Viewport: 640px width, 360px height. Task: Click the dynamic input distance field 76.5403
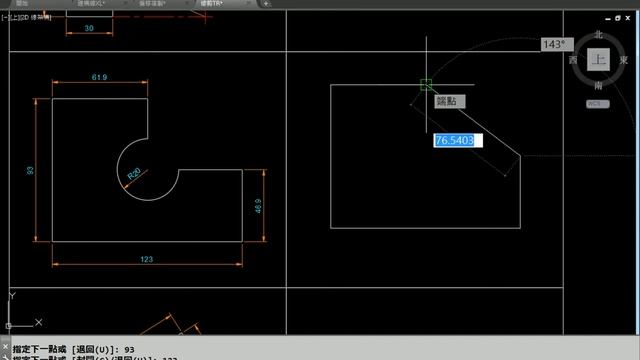[x=458, y=140]
